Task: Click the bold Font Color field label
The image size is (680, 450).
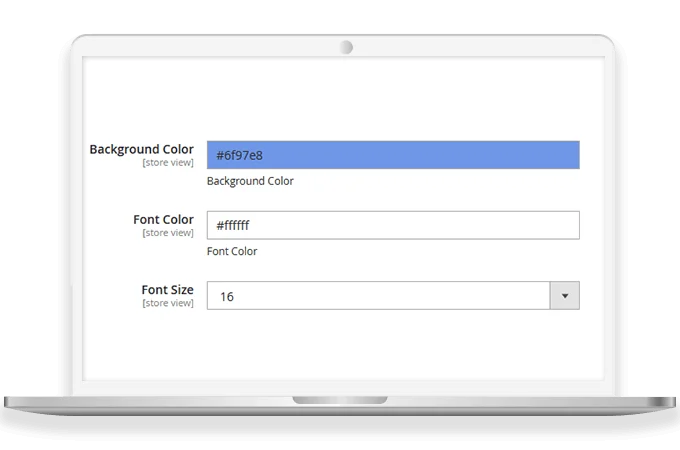Action: click(x=163, y=219)
